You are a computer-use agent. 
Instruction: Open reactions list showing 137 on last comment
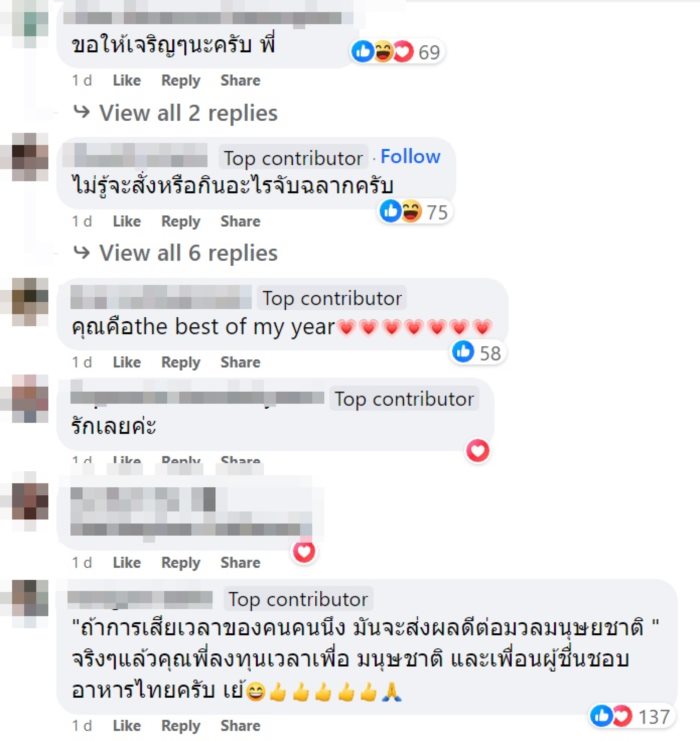click(630, 716)
